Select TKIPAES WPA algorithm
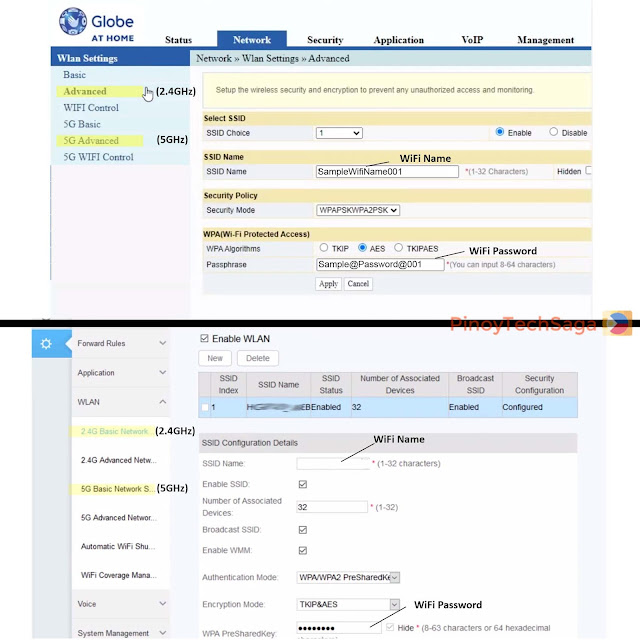The image size is (640, 640). 398,247
